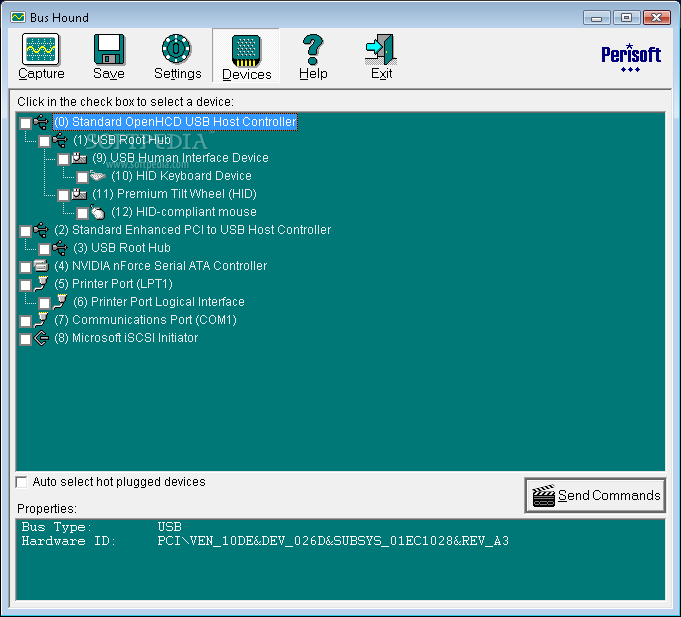This screenshot has width=681, height=617.
Task: Check box for (12) HID-compliant mouse
Action: (x=82, y=213)
